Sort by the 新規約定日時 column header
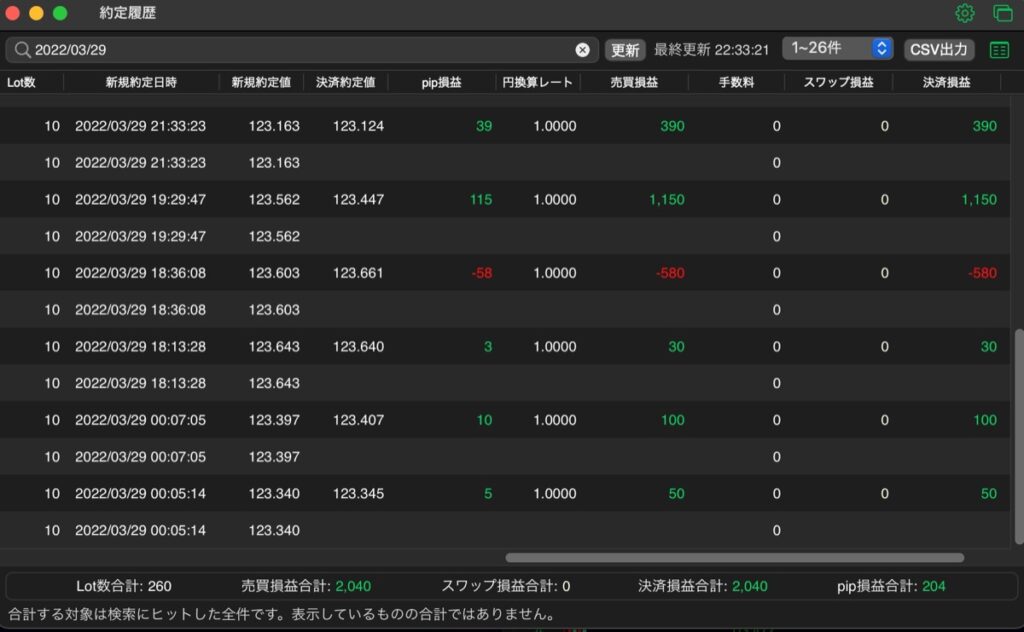This screenshot has height=632, width=1024. pyautogui.click(x=141, y=82)
